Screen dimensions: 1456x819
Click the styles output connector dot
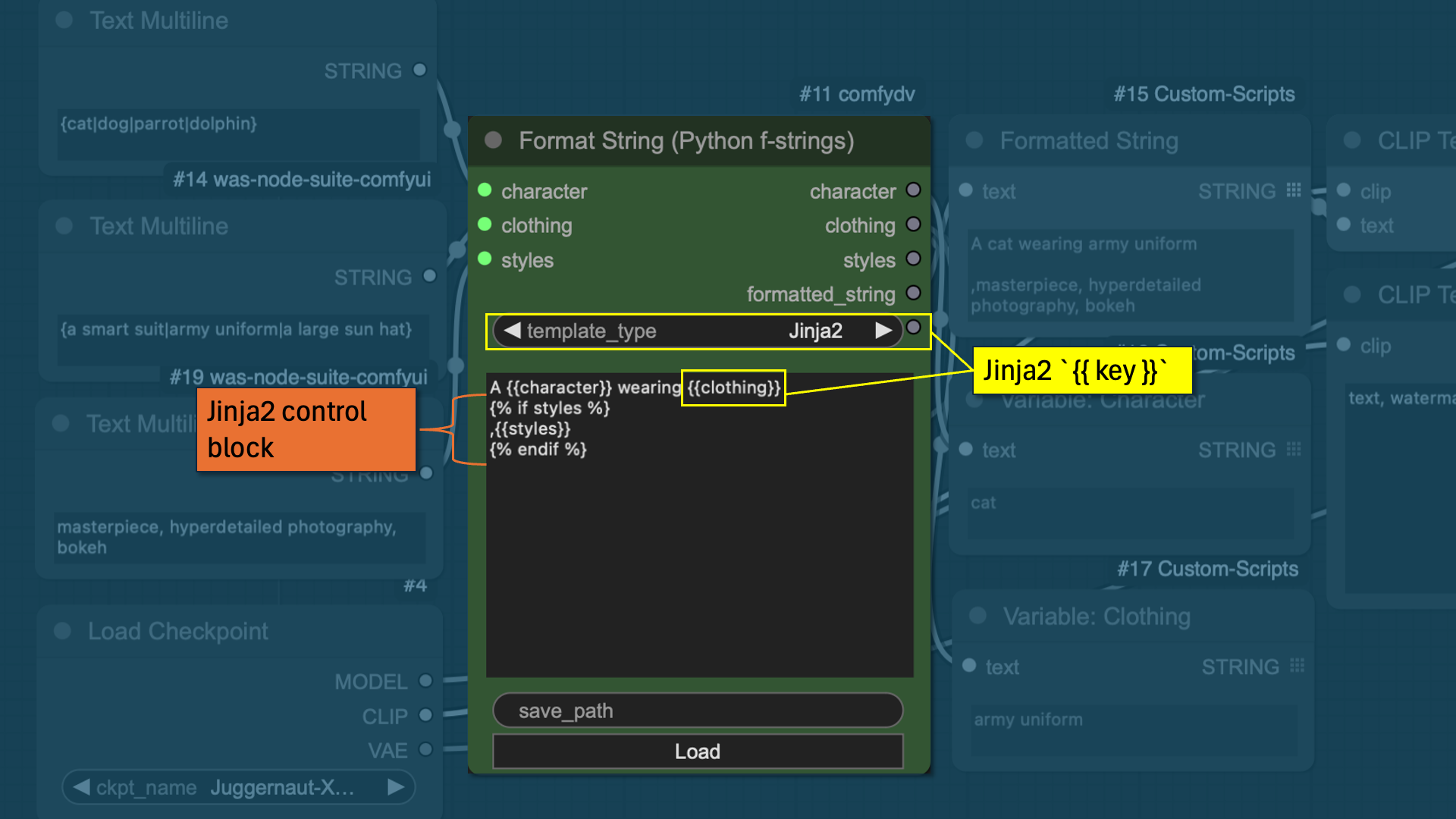[x=915, y=260]
